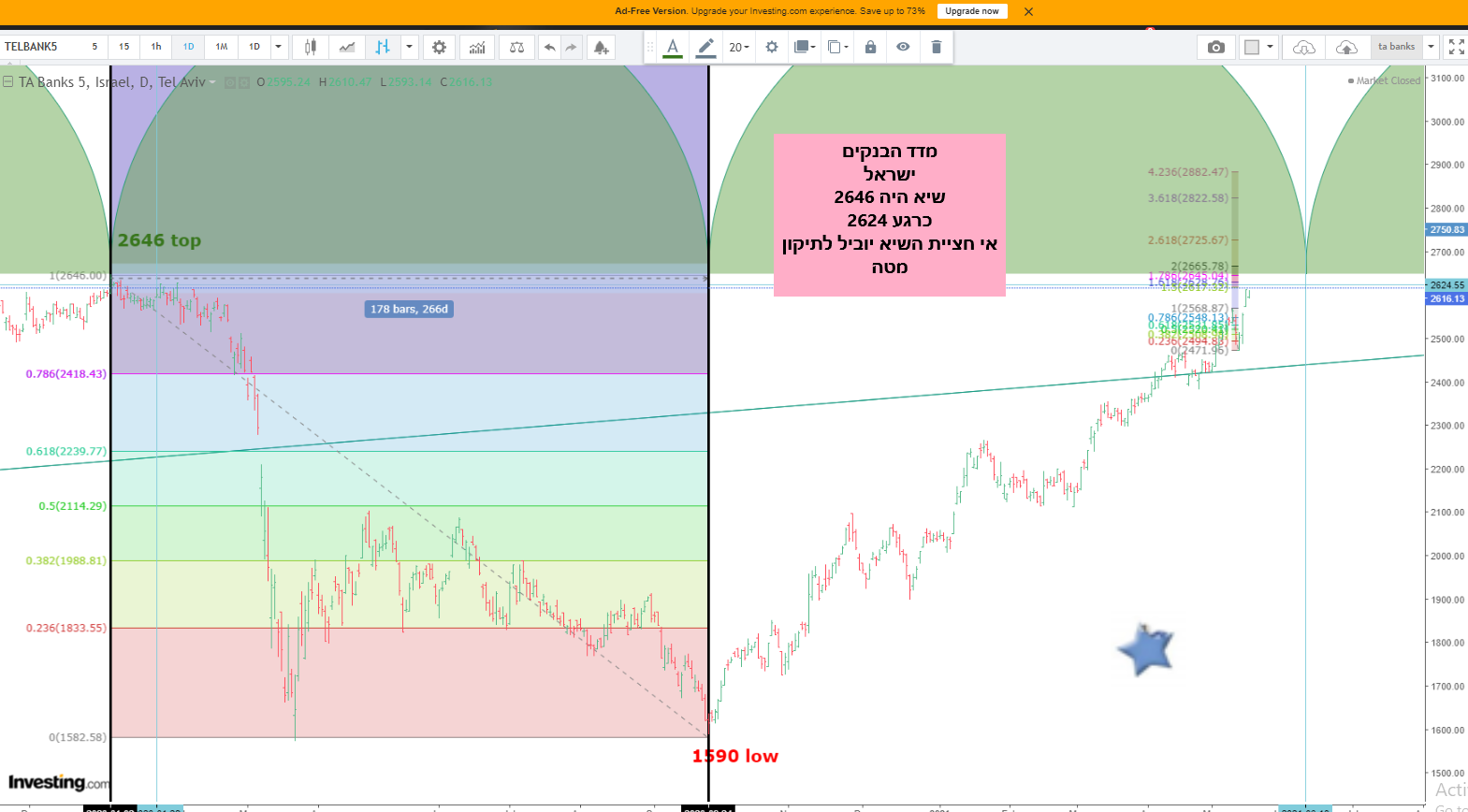Click the layout square button
The image size is (1468, 812).
(1251, 47)
